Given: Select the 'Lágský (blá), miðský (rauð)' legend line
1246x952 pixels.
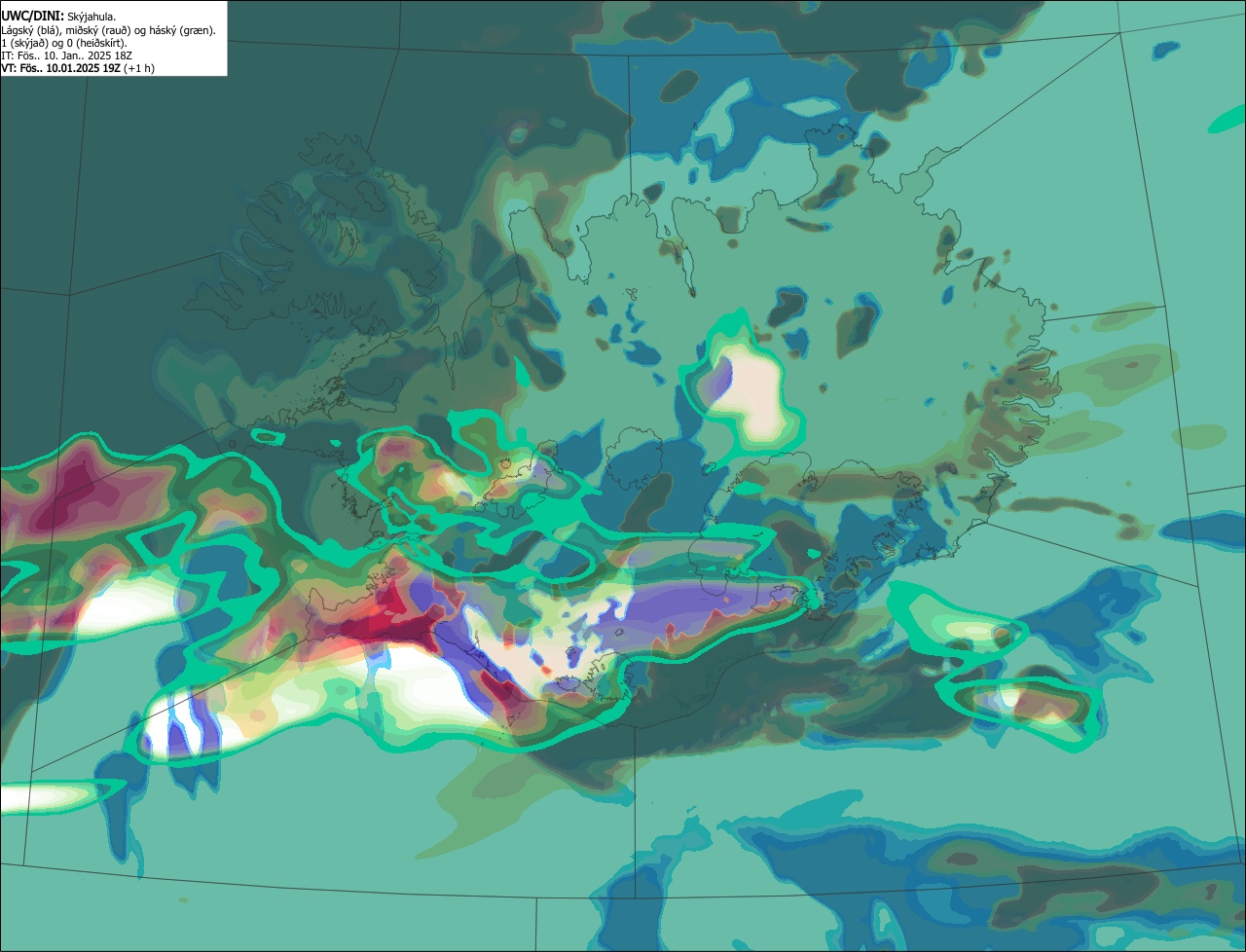Looking at the screenshot, I should pos(108,30).
